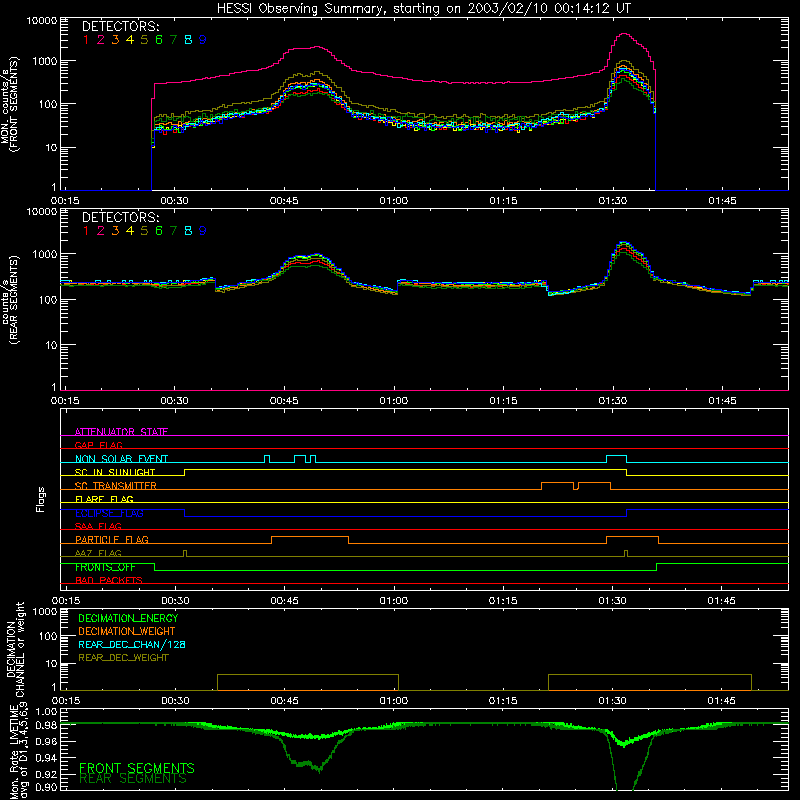Select the GAP_FLAG label
The width and height of the screenshot is (800, 800).
click(x=98, y=445)
